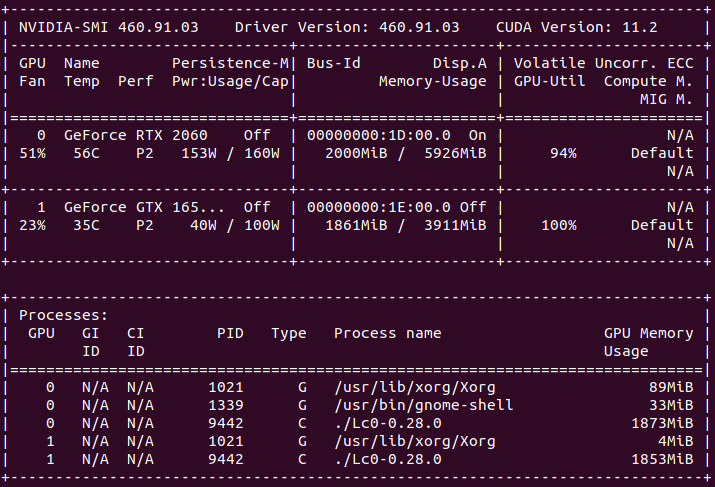Click the Process name column header
This screenshot has height=487, width=715.
(388, 333)
